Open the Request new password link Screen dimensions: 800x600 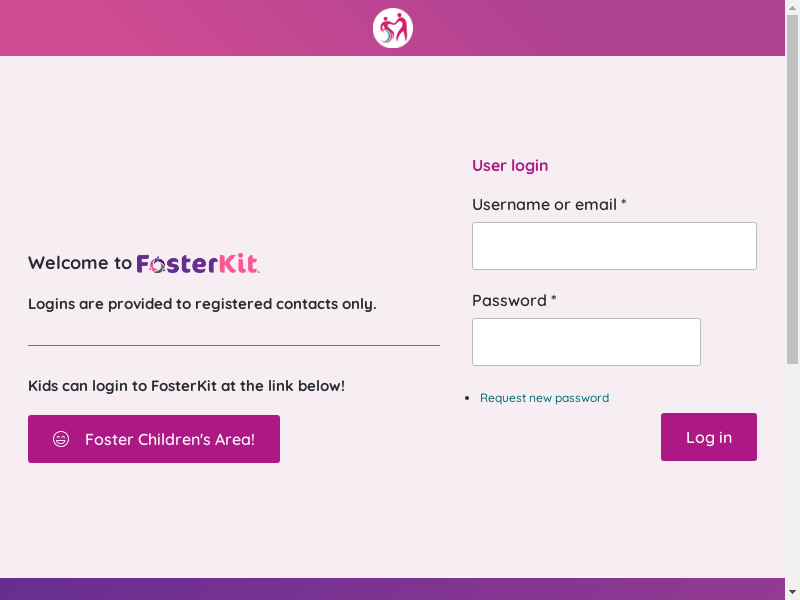coord(544,398)
